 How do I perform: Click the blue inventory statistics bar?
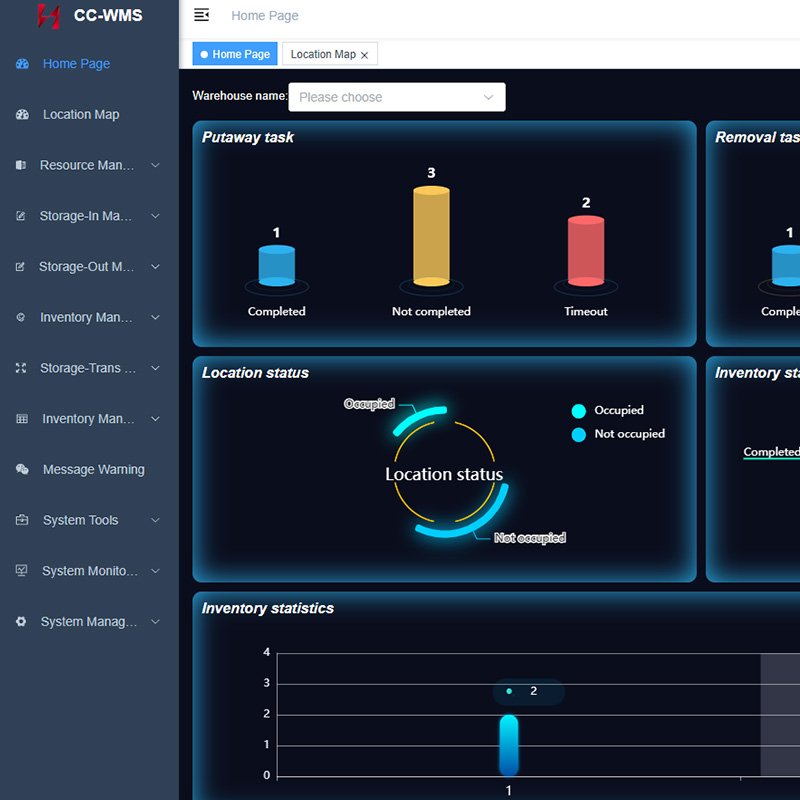pos(508,745)
